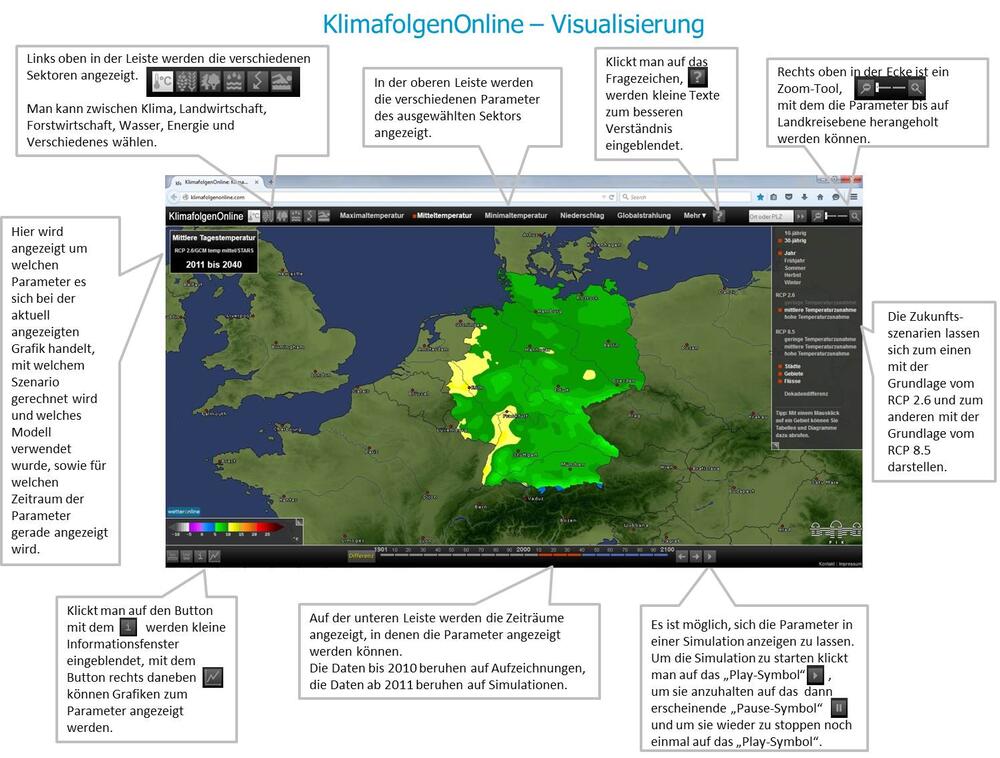1000x758 pixels.
Task: Show parameter graphs via the chart icon
Action: pyautogui.click(x=212, y=556)
